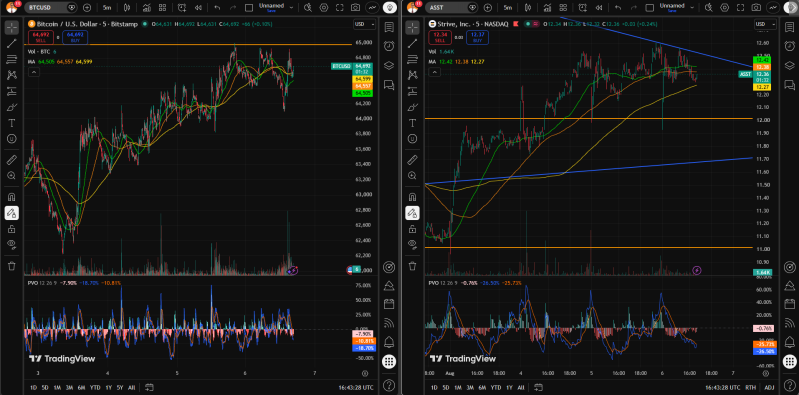
Task: Open notifications bell beside ASST chart
Action: [789, 341]
